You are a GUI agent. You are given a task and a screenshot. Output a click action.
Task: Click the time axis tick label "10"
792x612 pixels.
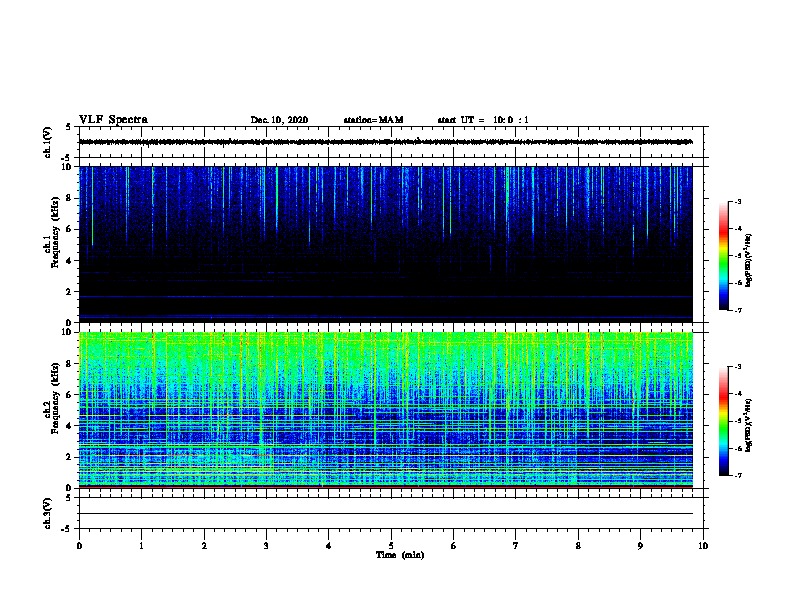point(703,546)
